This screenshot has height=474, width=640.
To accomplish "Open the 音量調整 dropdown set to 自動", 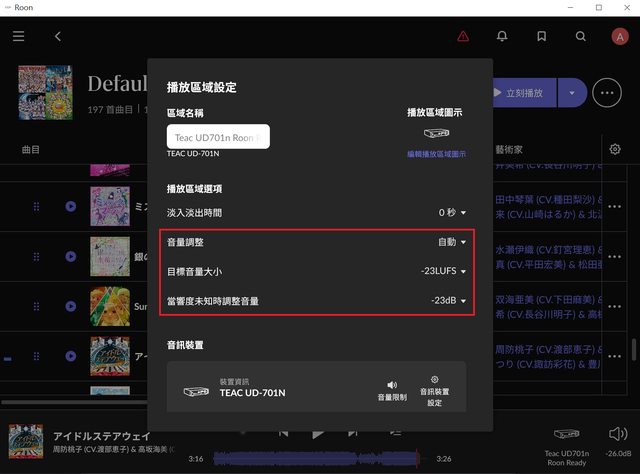I will tap(452, 242).
